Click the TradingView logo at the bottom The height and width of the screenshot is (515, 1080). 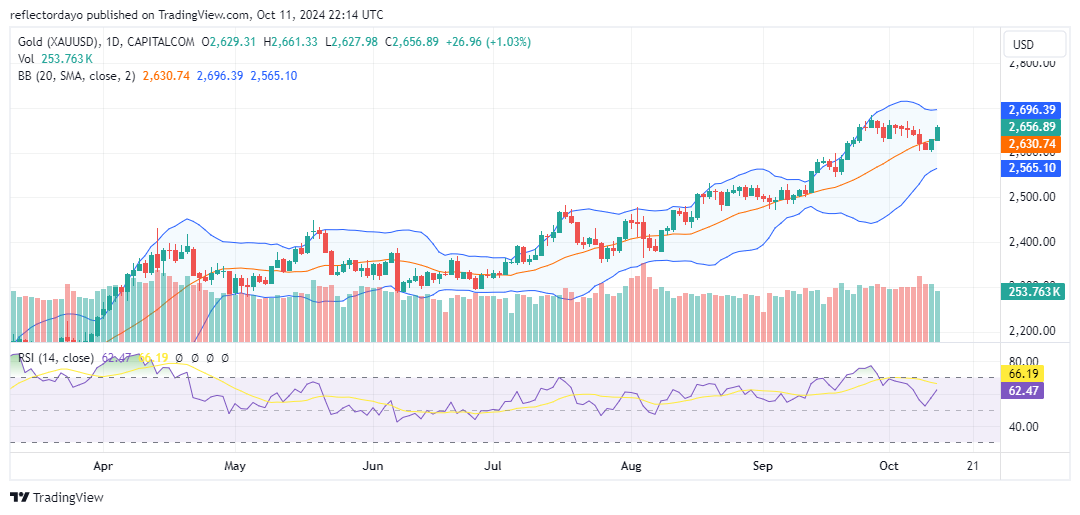tap(56, 498)
